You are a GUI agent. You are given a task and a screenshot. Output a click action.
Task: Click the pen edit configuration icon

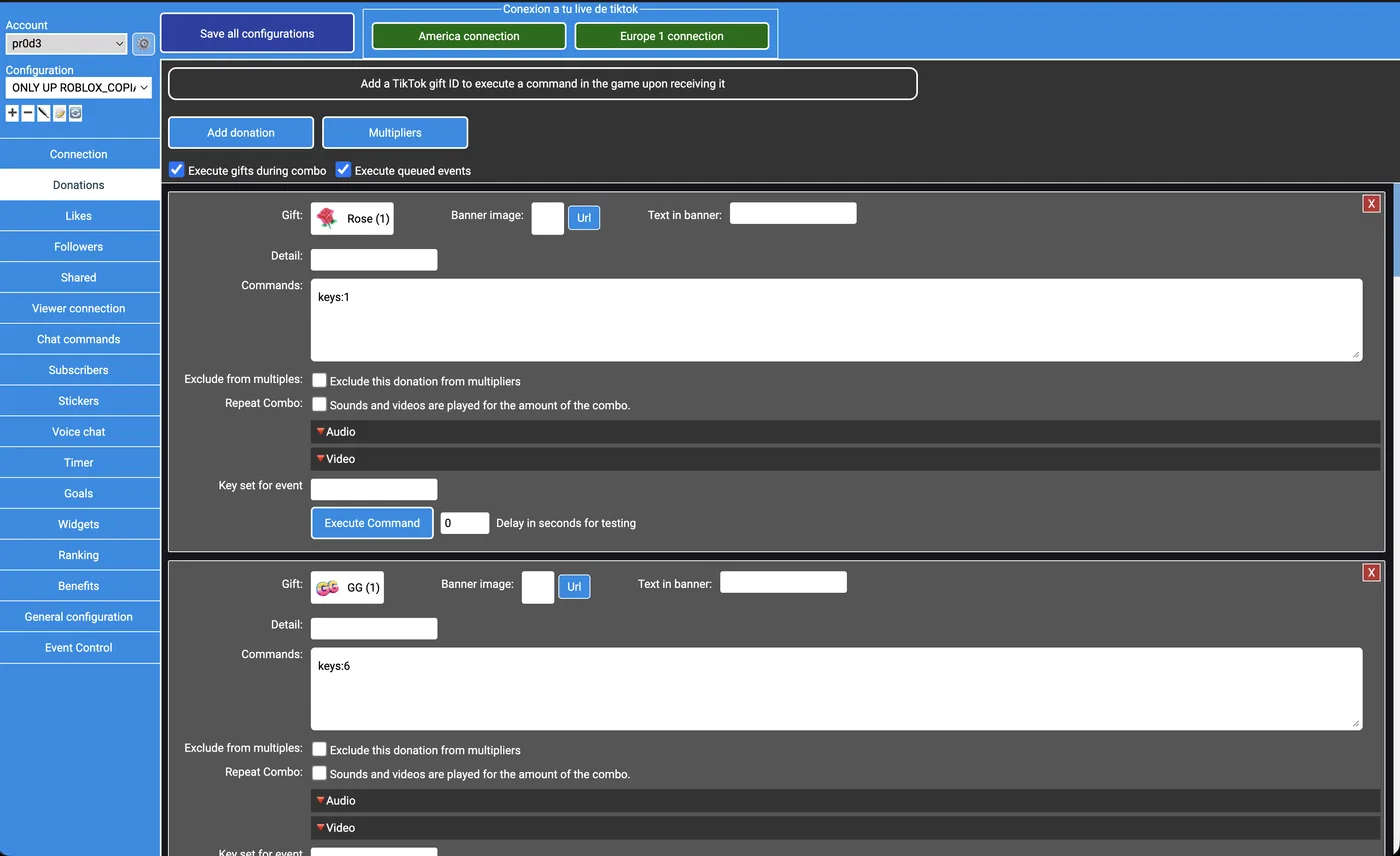pos(44,113)
